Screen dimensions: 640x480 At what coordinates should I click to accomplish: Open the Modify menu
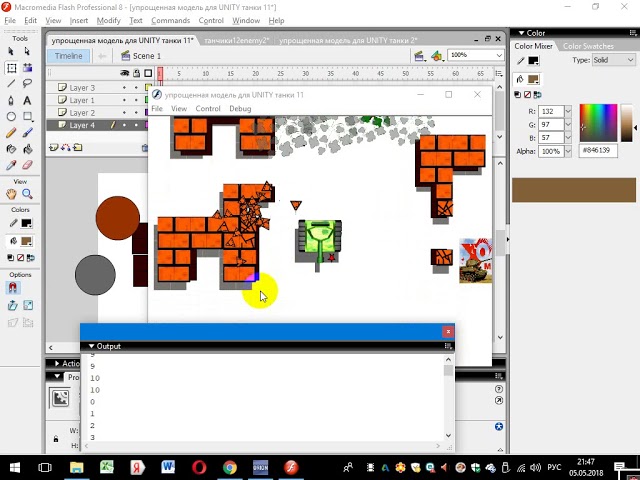pos(109,20)
